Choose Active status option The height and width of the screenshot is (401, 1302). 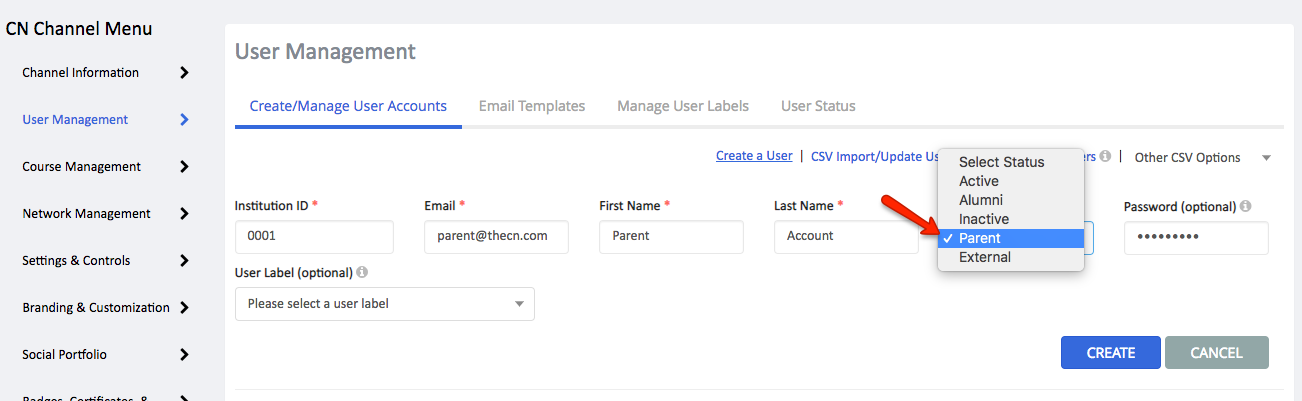tap(1010, 181)
